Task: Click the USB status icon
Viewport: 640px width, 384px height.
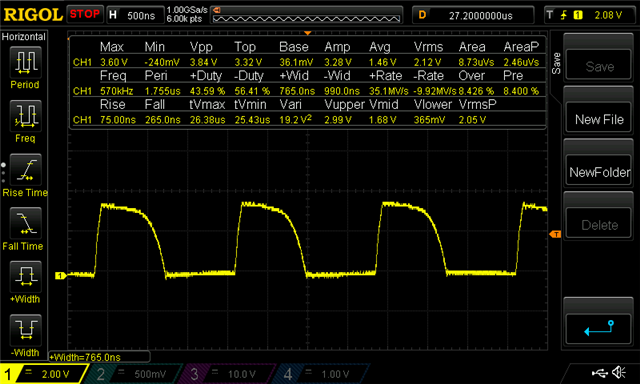Action: pos(600,373)
